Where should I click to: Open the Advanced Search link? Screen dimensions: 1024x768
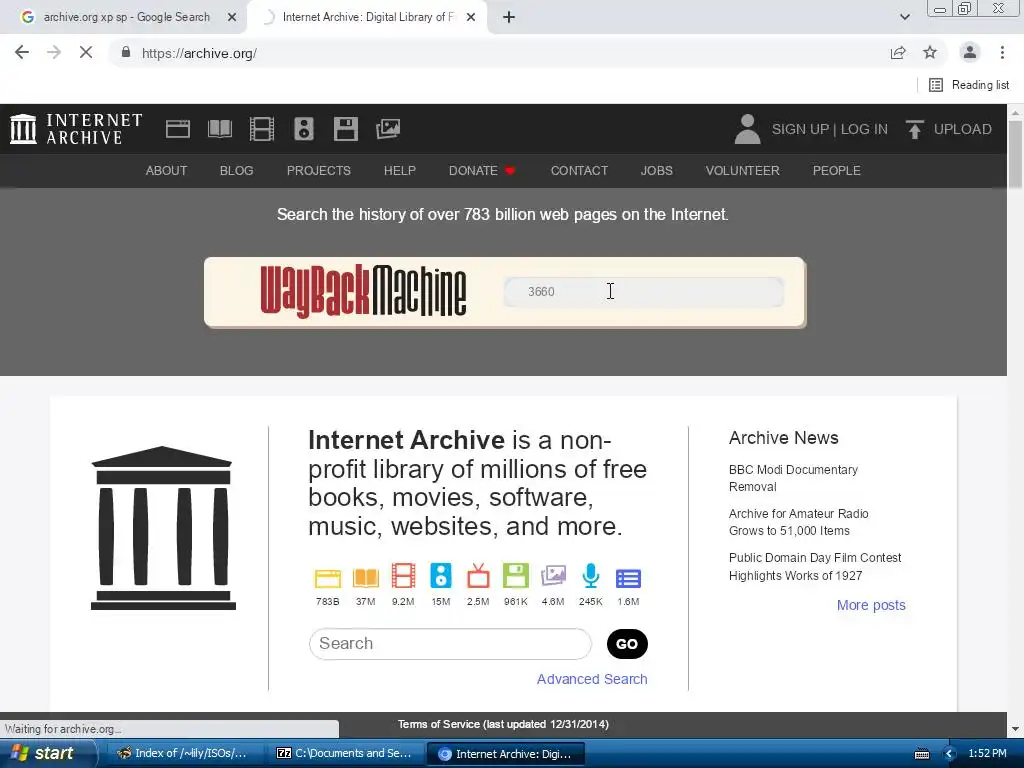592,679
